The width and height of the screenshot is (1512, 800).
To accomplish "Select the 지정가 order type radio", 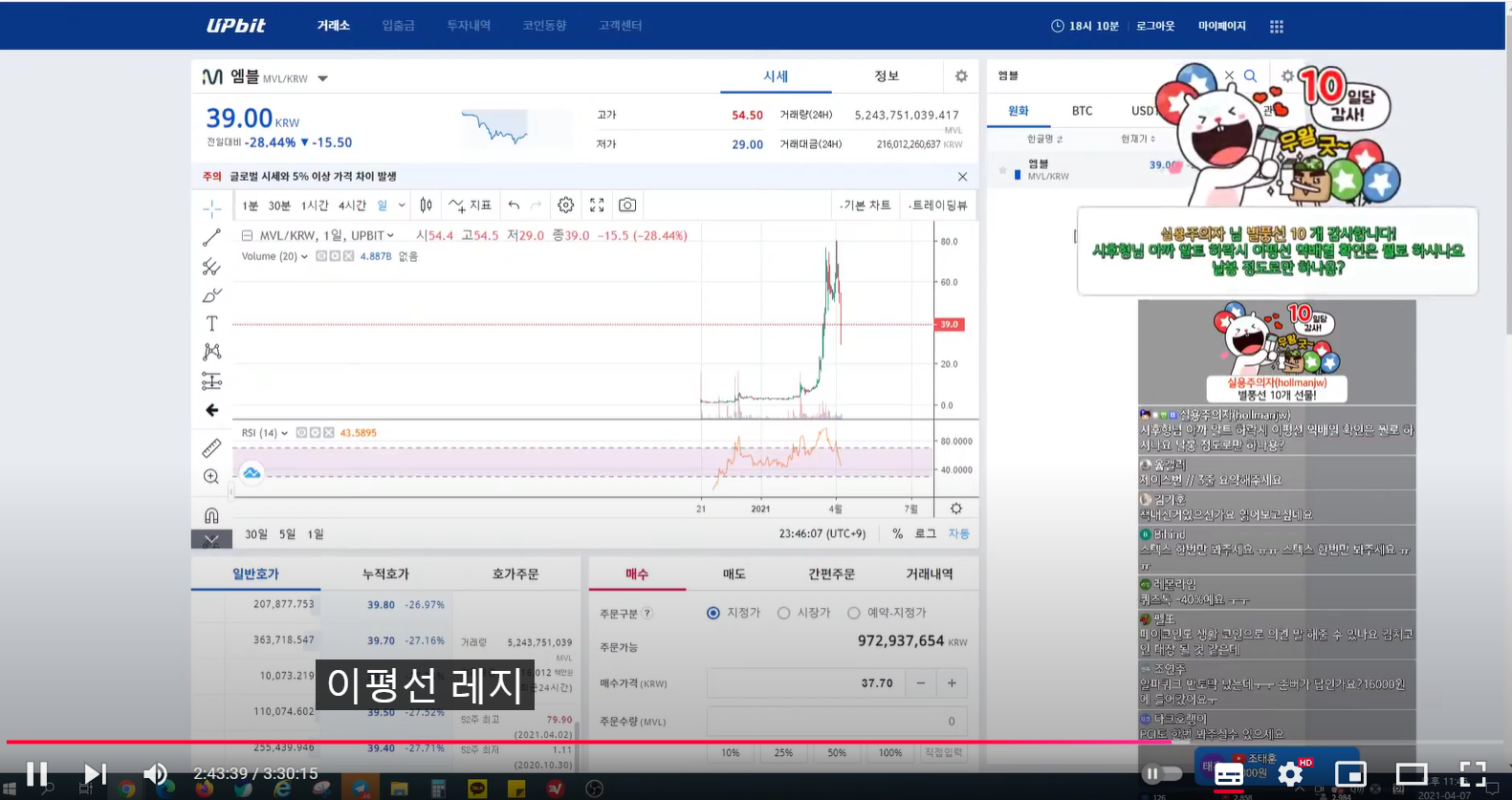I will pos(712,613).
